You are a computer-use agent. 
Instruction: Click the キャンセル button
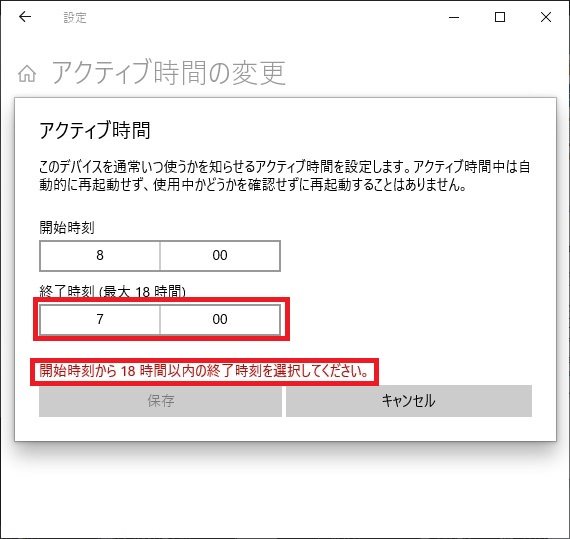[409, 401]
